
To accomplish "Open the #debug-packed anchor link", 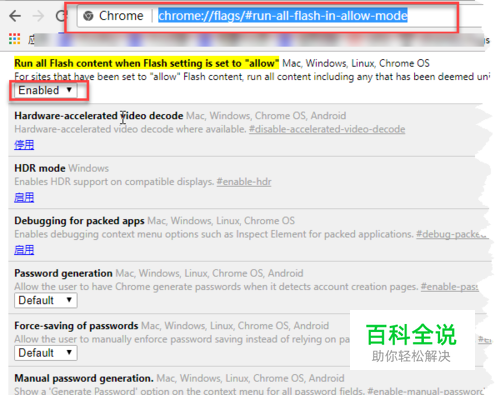I will tap(451, 234).
